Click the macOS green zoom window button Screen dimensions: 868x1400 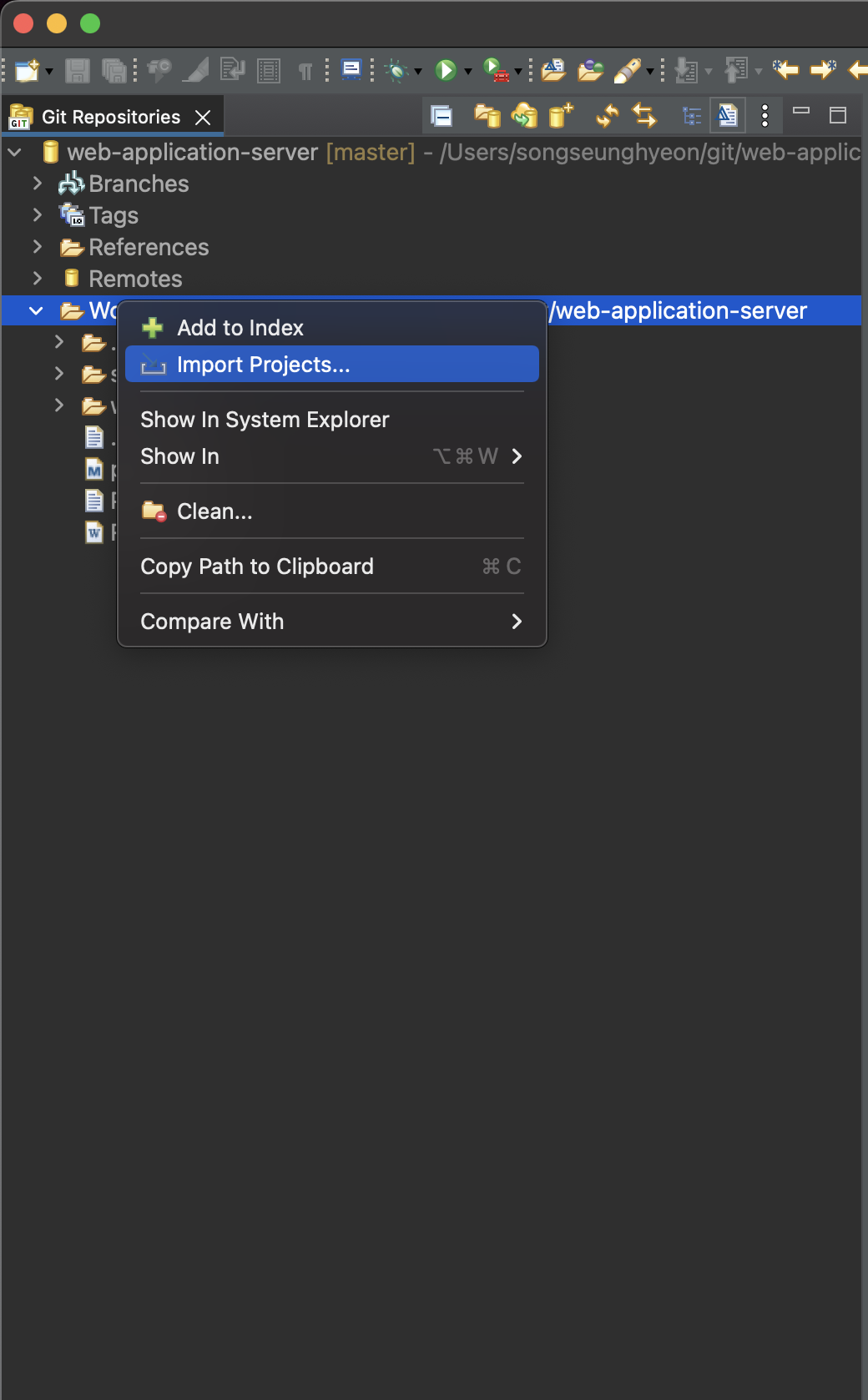pos(90,23)
